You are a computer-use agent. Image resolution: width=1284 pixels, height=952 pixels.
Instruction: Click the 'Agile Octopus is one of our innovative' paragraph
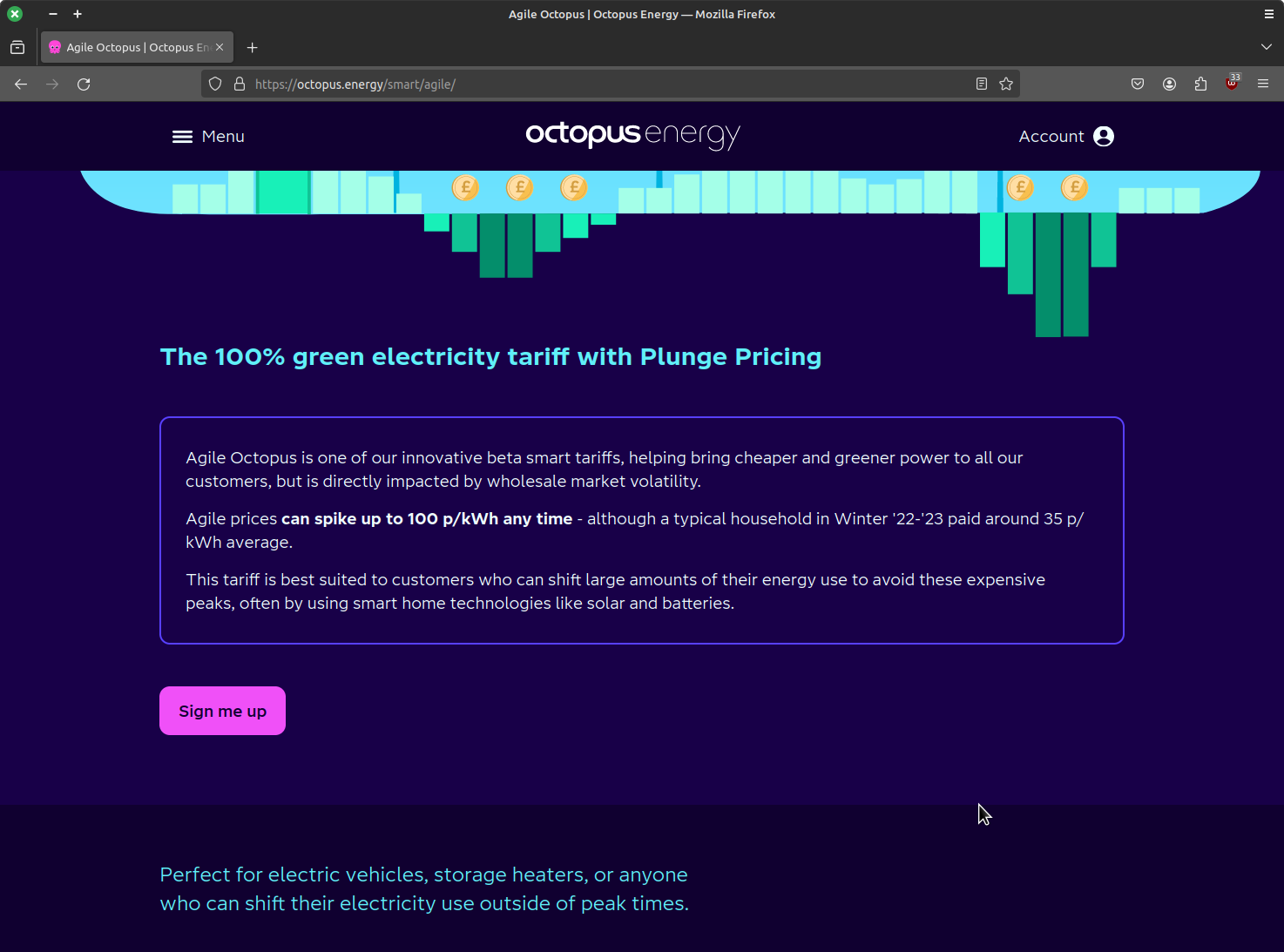point(605,469)
